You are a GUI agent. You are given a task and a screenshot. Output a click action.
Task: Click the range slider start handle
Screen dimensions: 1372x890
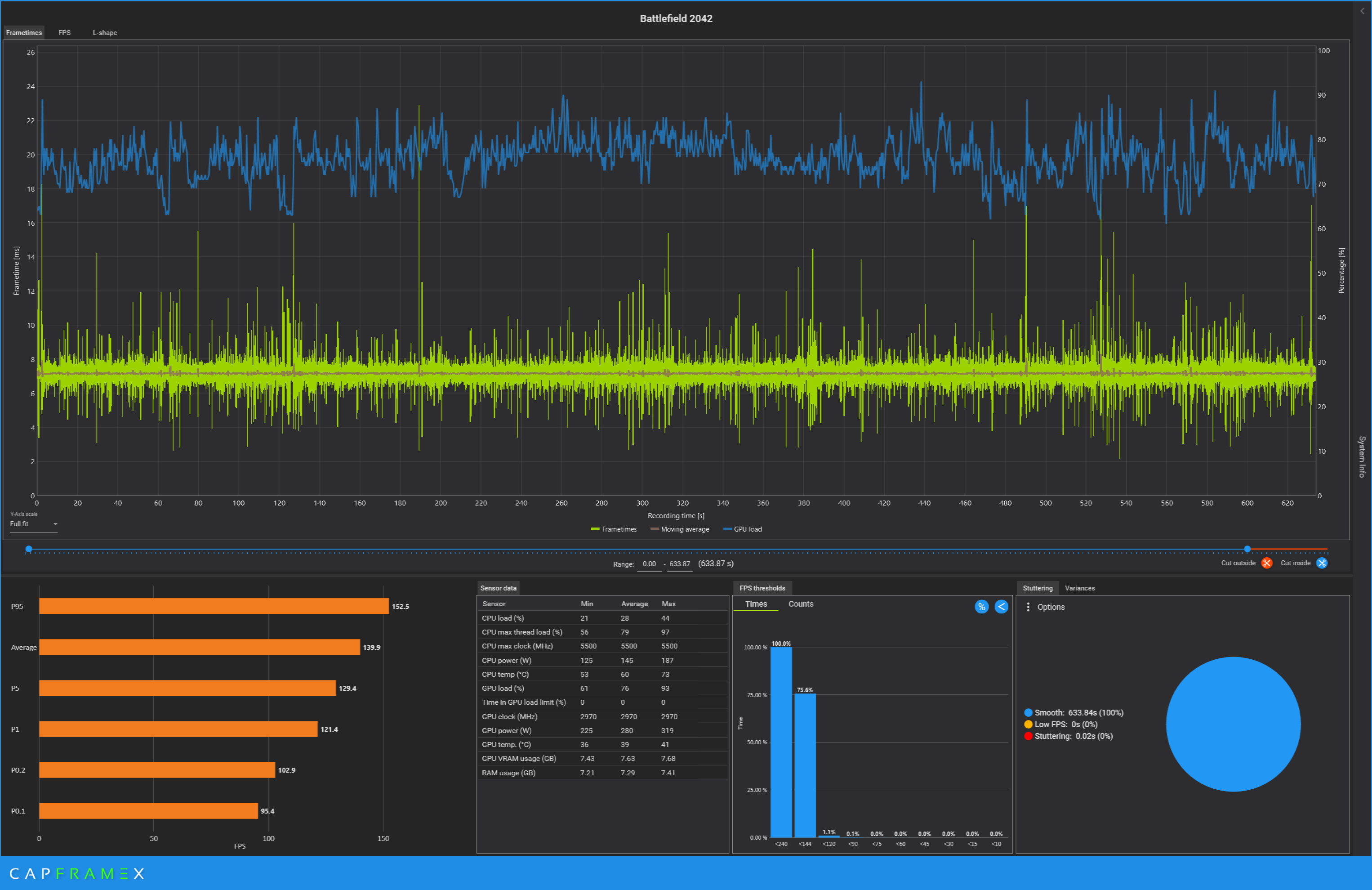tap(29, 549)
